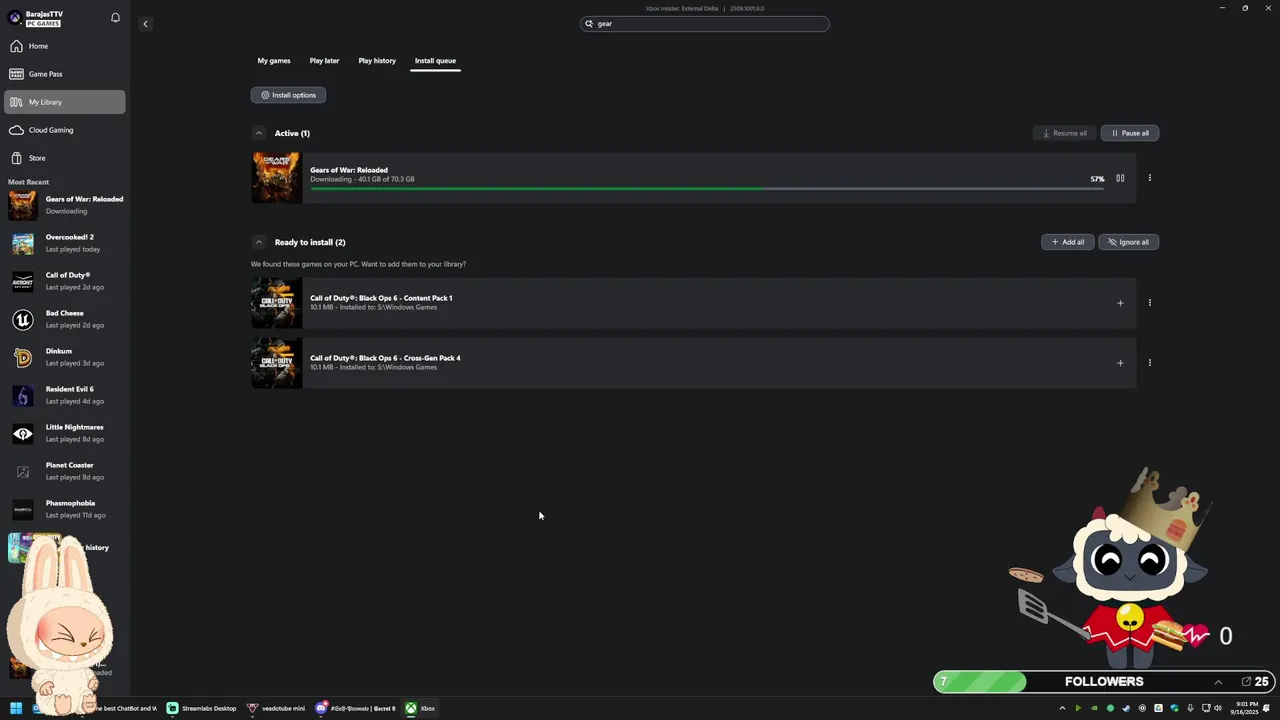Collapse the Active (1) section

[258, 133]
